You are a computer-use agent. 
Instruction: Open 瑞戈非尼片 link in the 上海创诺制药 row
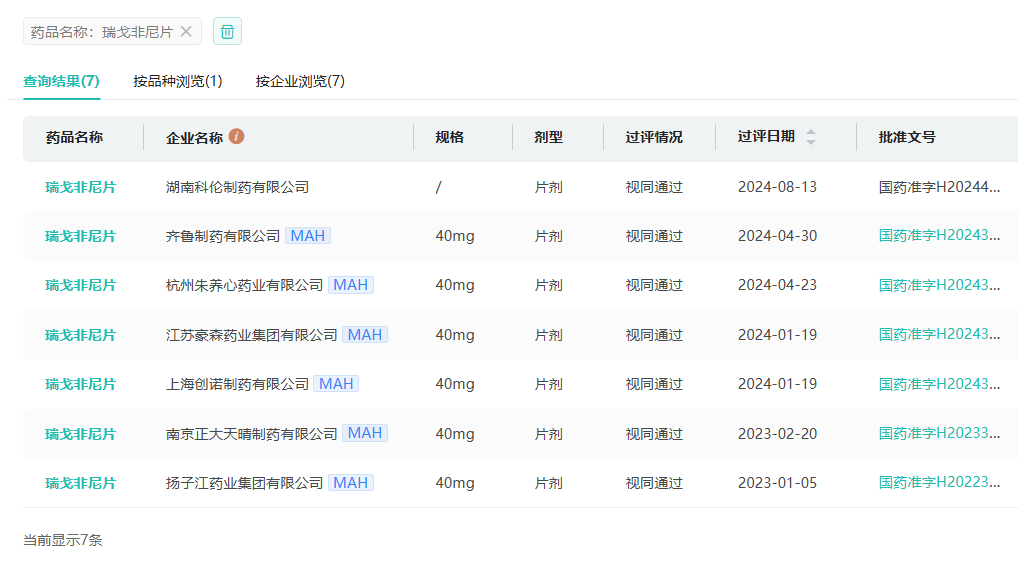tap(81, 384)
